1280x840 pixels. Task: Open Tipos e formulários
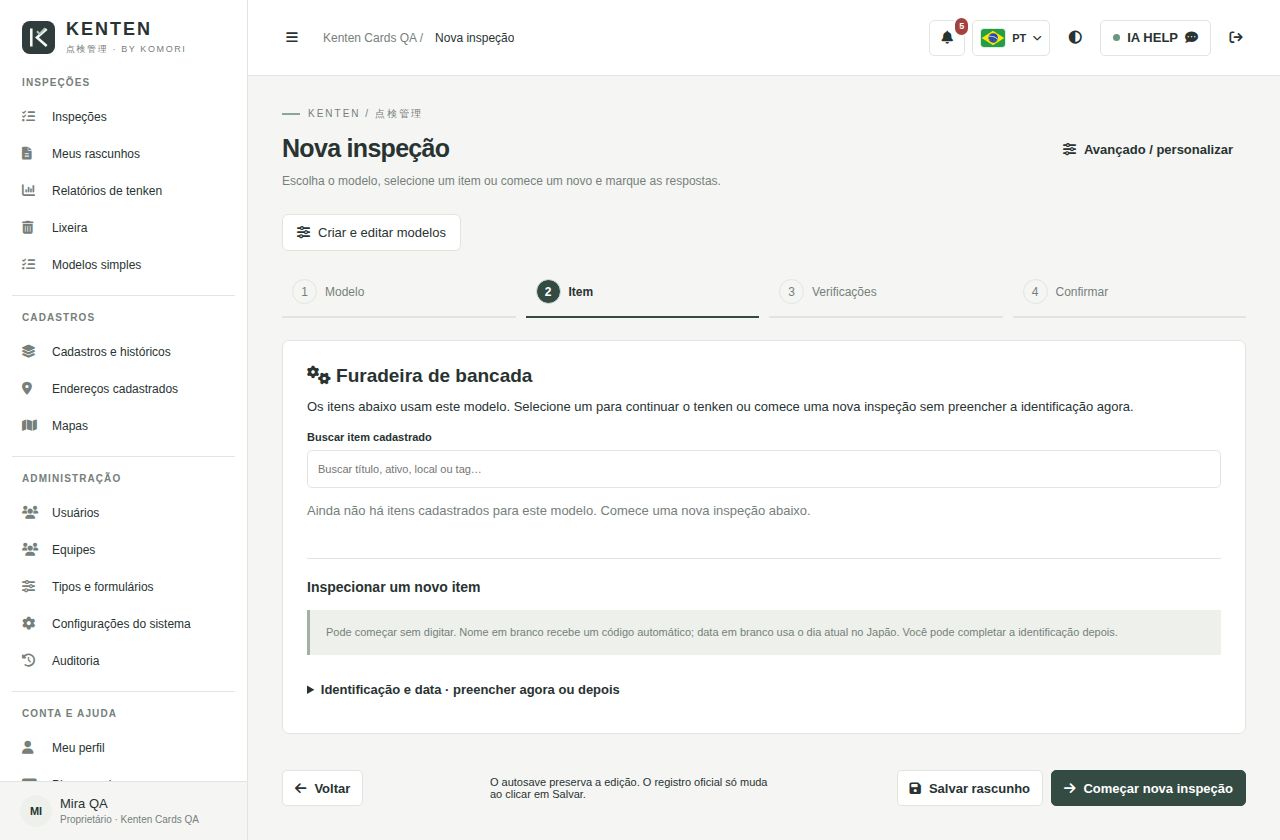click(x=123, y=587)
